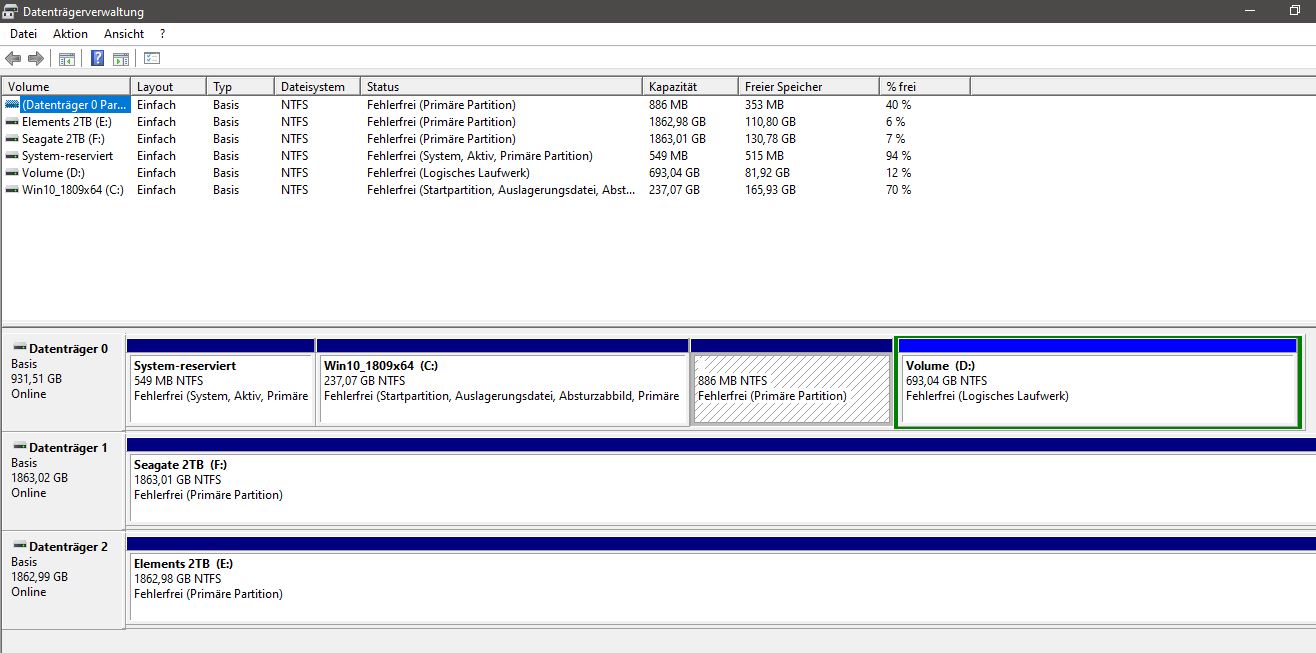
Task: Select the Elements 2TB (E:) partition block
Action: [x=721, y=580]
